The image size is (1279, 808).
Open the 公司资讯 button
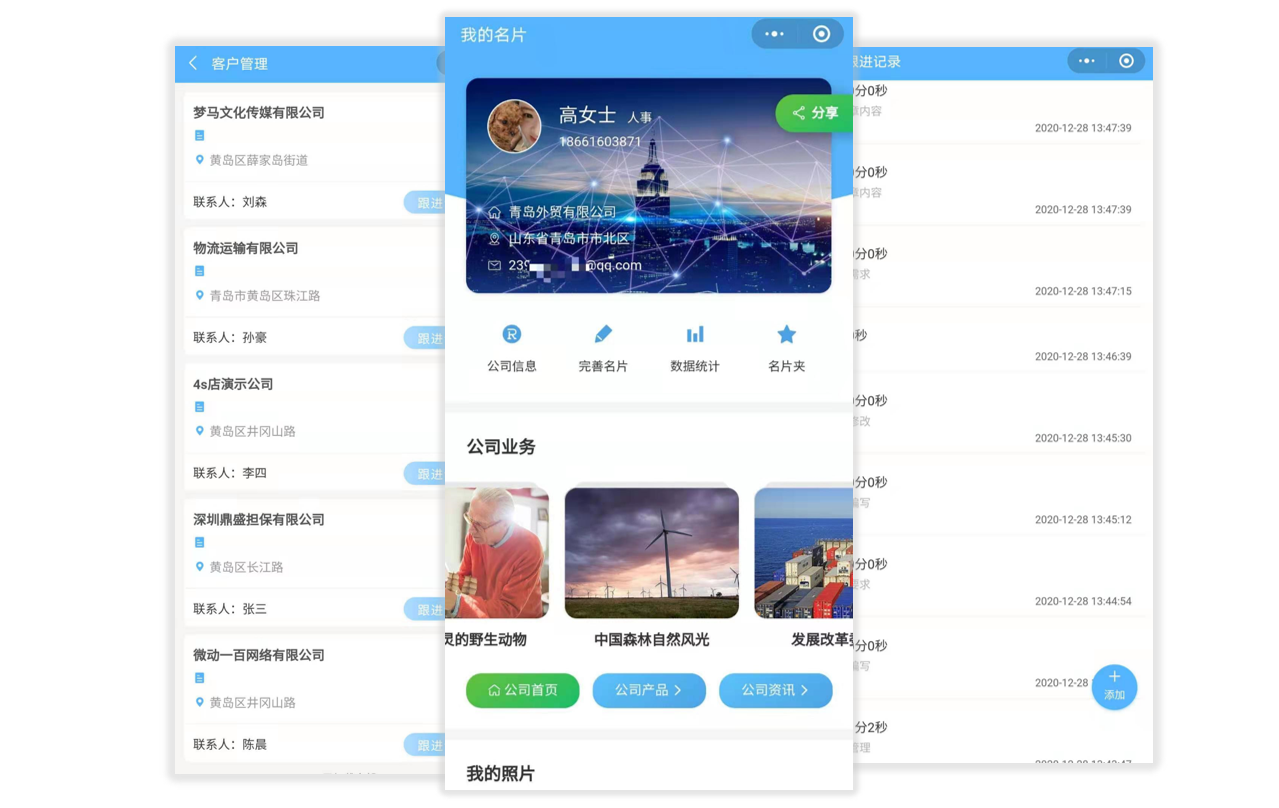[775, 690]
